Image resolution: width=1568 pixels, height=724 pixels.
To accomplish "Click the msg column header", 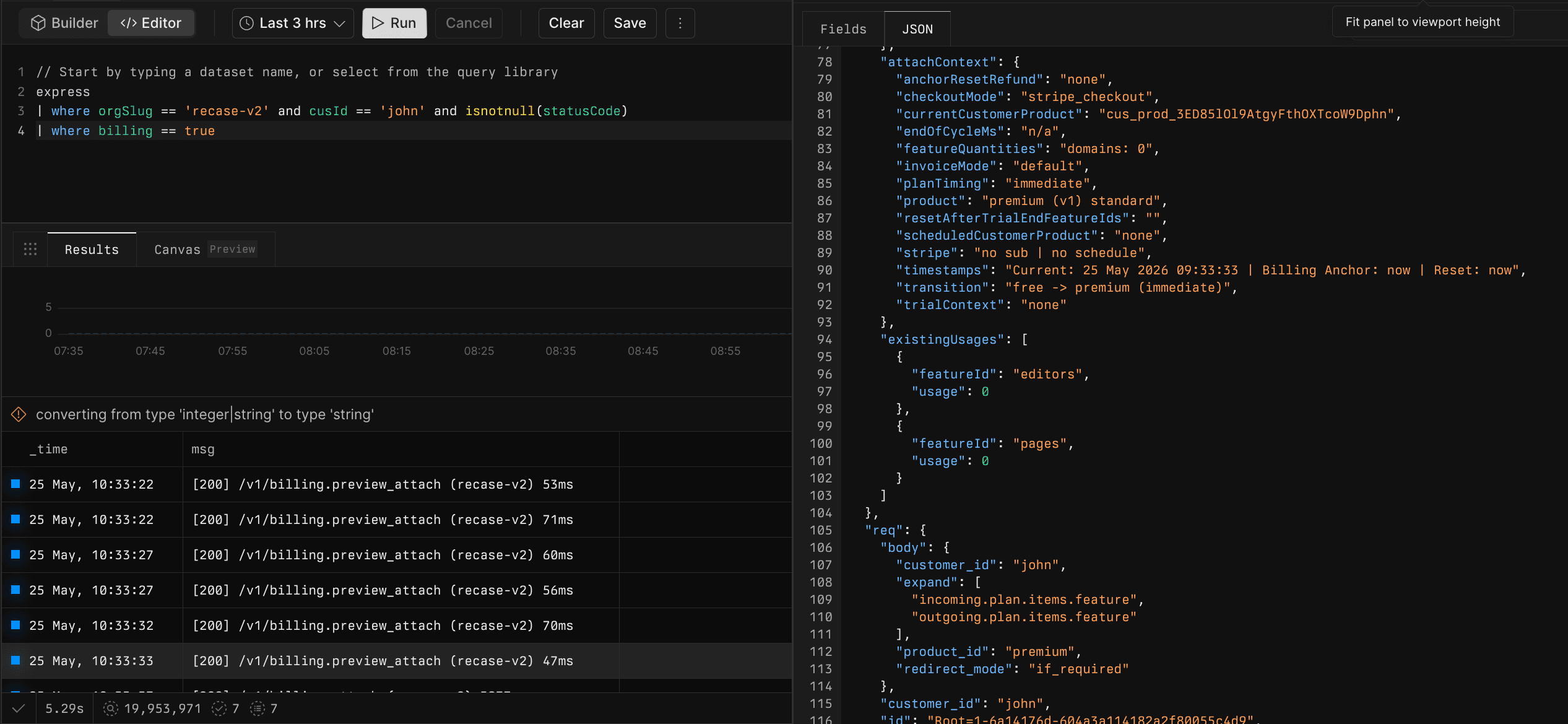I will pos(203,449).
